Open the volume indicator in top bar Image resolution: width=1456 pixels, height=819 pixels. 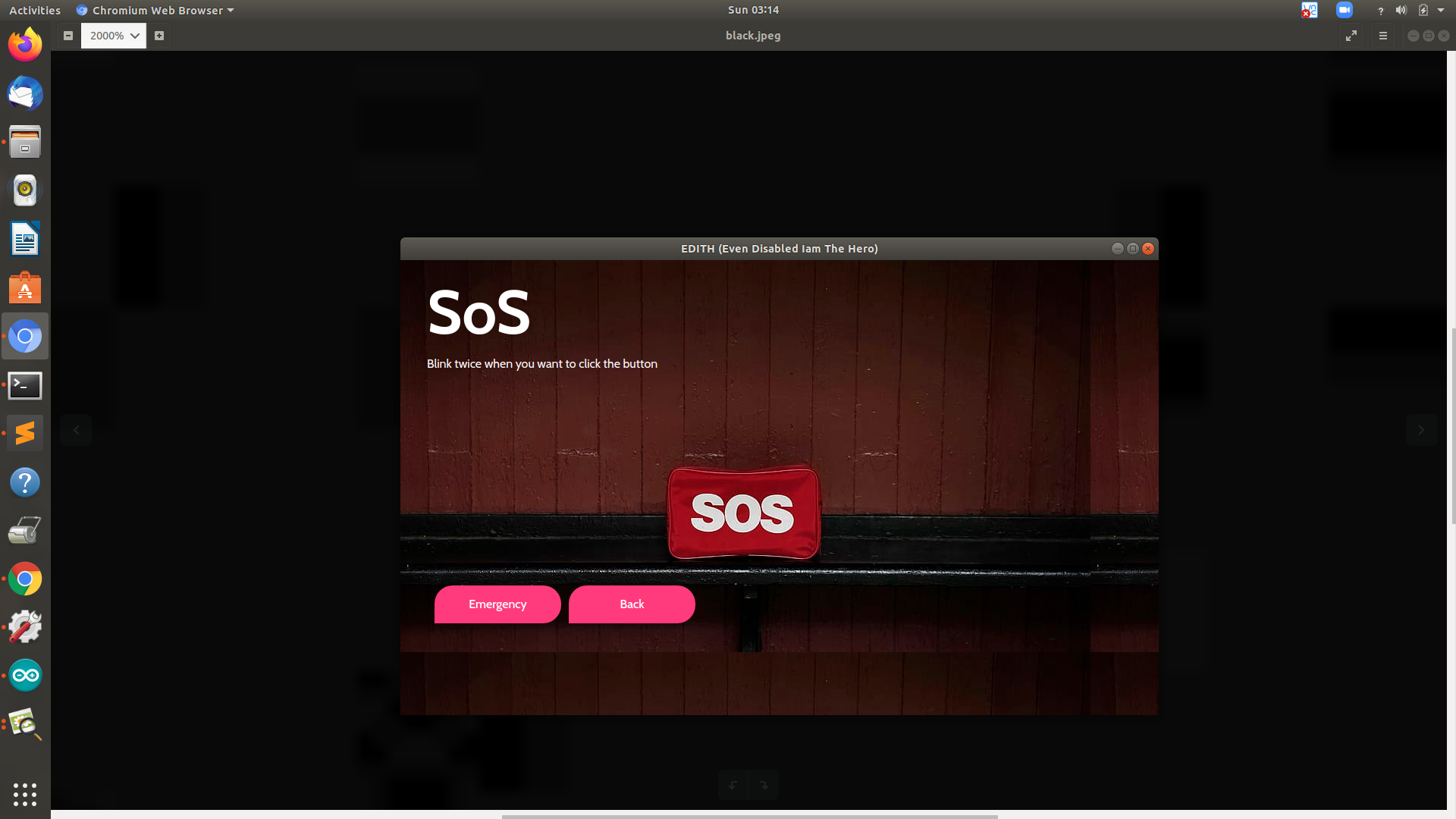point(1401,11)
